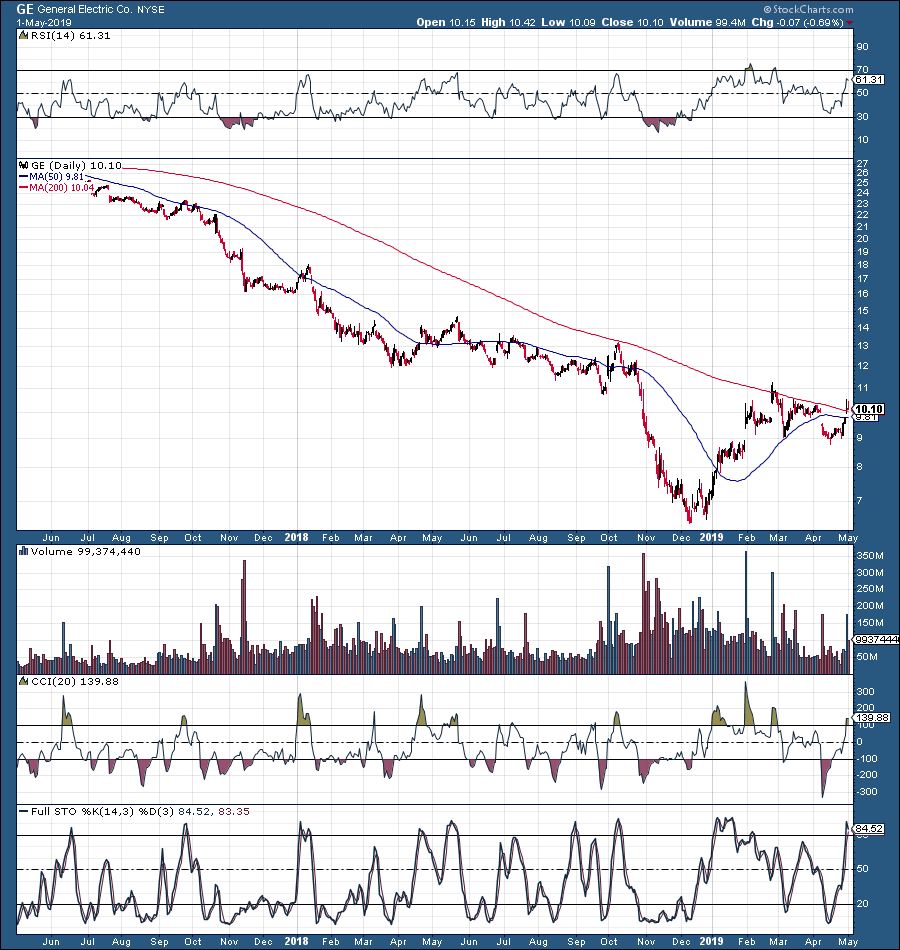Click the 99374440 volume tag on axis
This screenshot has height=950, width=900.
[876, 639]
